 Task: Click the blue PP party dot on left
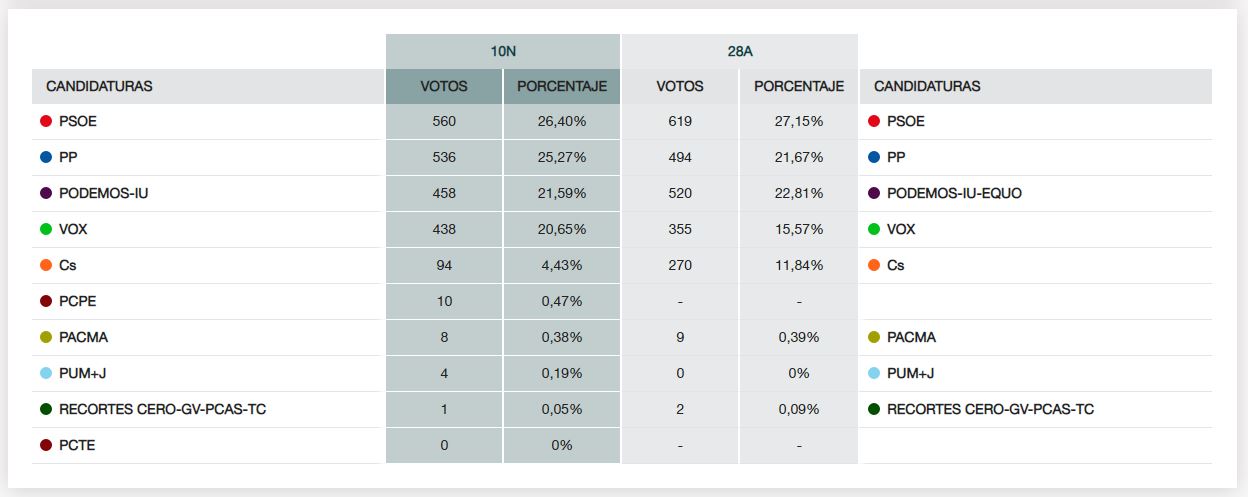click(45, 157)
